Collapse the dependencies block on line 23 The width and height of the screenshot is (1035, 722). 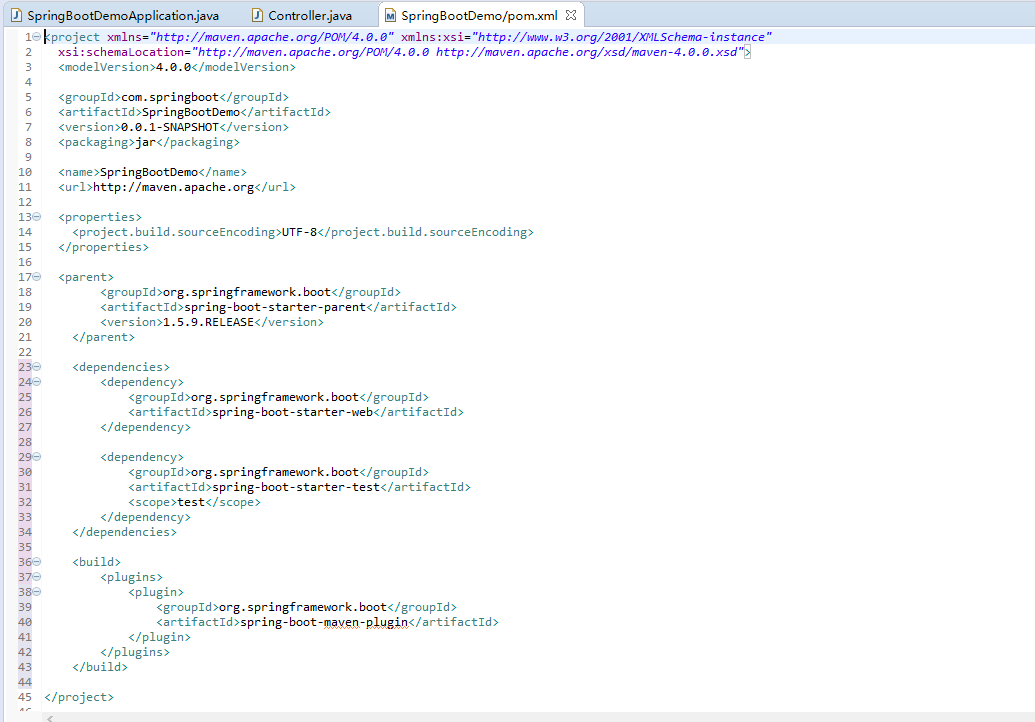pos(37,366)
